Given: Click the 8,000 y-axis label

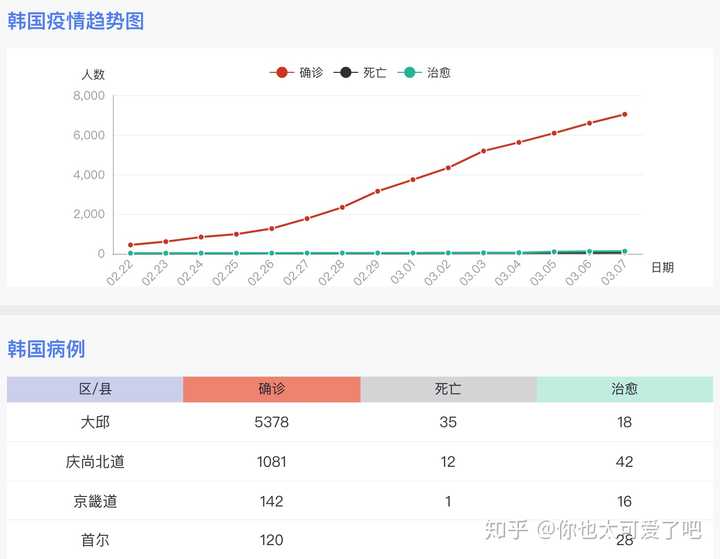Looking at the screenshot, I should 89,96.
